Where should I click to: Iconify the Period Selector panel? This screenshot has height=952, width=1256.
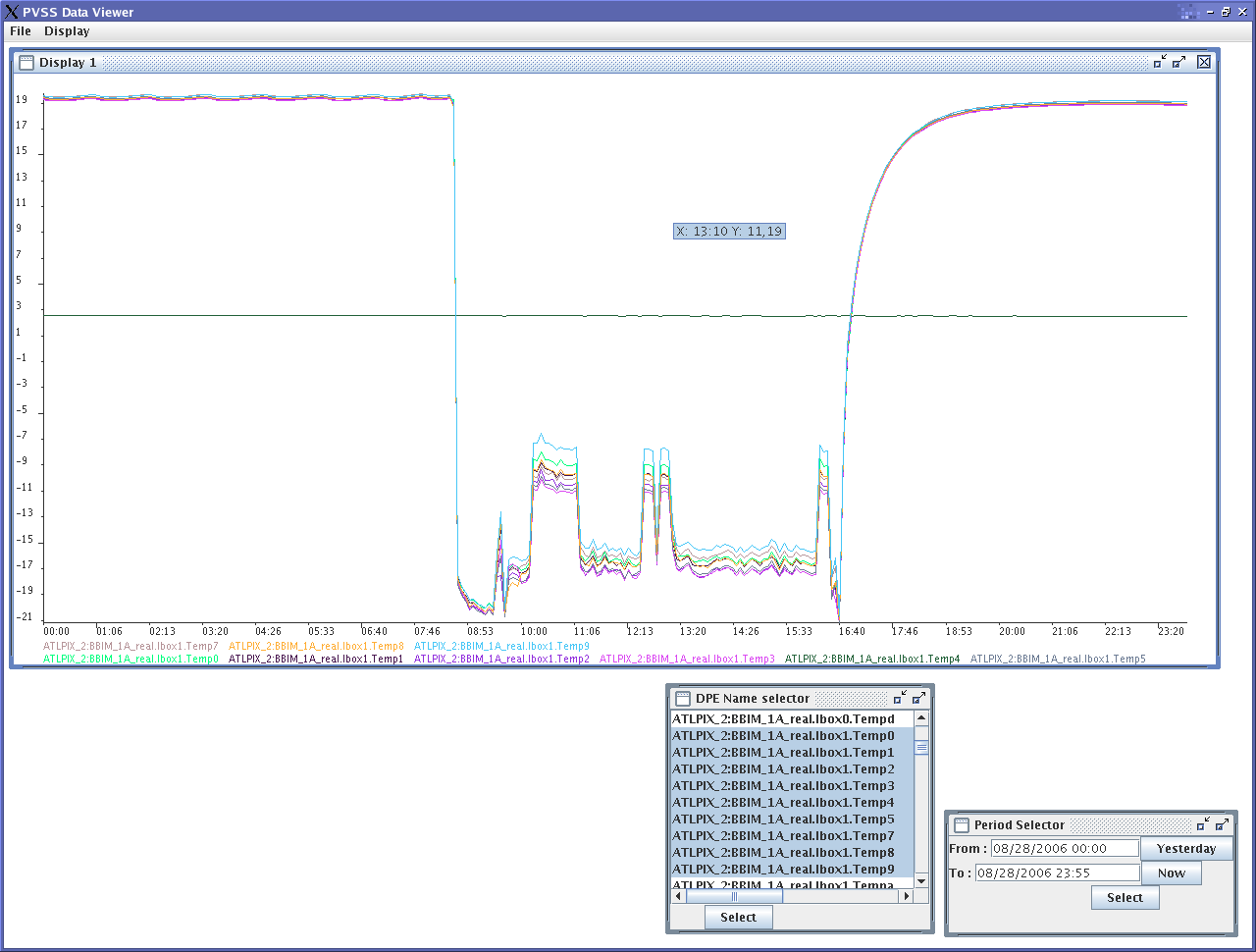(1203, 824)
